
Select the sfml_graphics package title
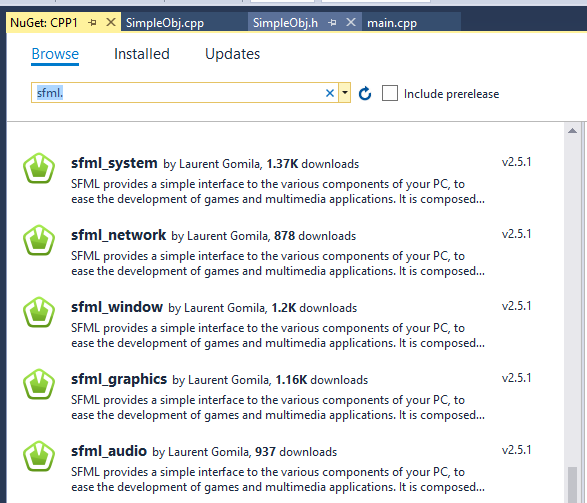(119, 379)
